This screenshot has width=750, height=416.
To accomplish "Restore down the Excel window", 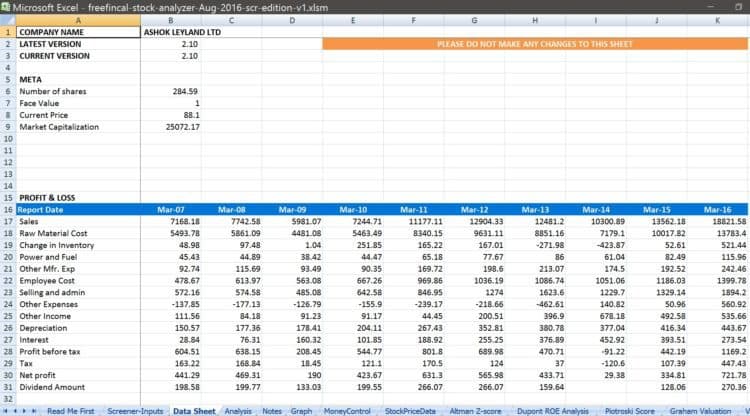I will click(x=738, y=7).
